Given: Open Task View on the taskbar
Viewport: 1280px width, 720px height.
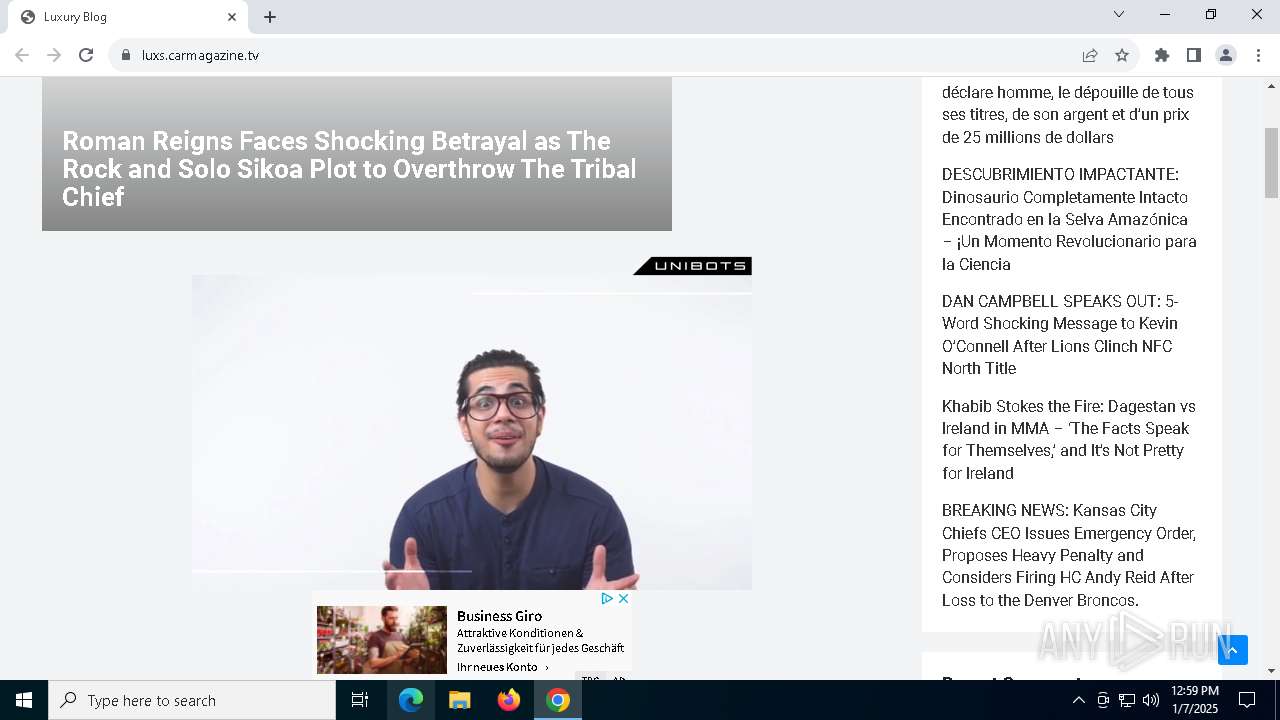Looking at the screenshot, I should tap(360, 700).
